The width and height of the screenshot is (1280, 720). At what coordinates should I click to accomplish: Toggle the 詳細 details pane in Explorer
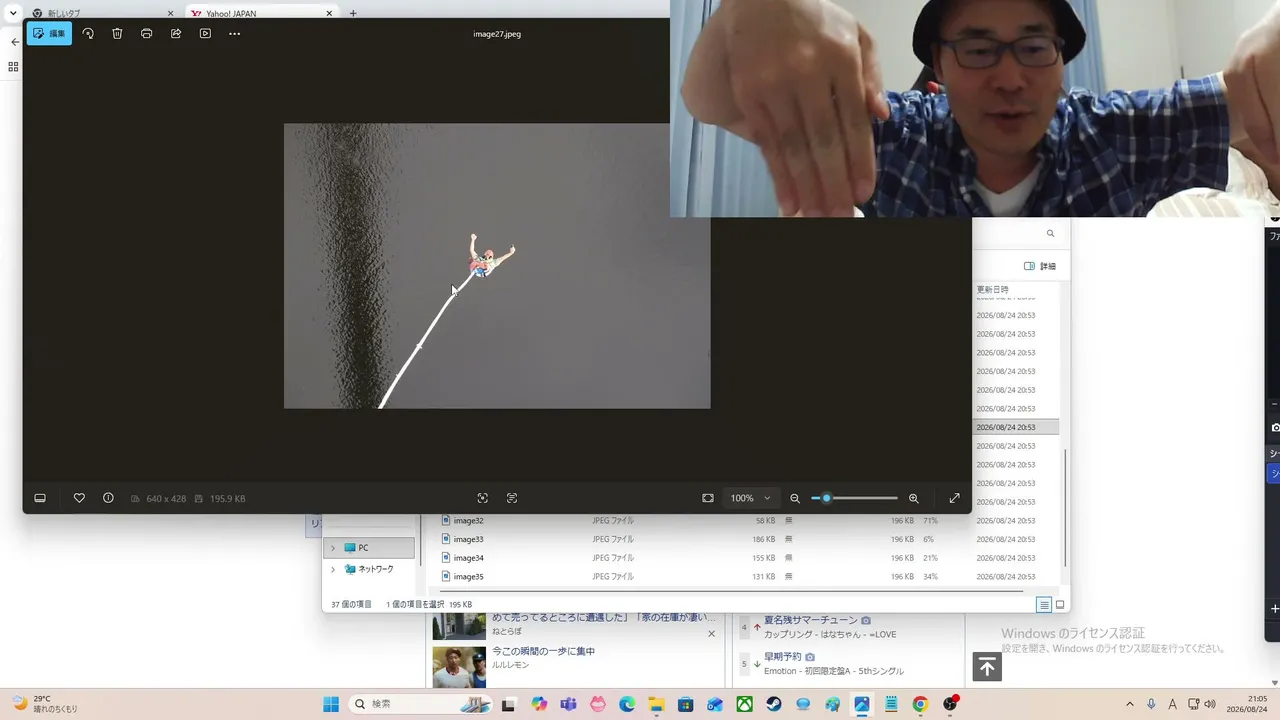(x=1040, y=266)
